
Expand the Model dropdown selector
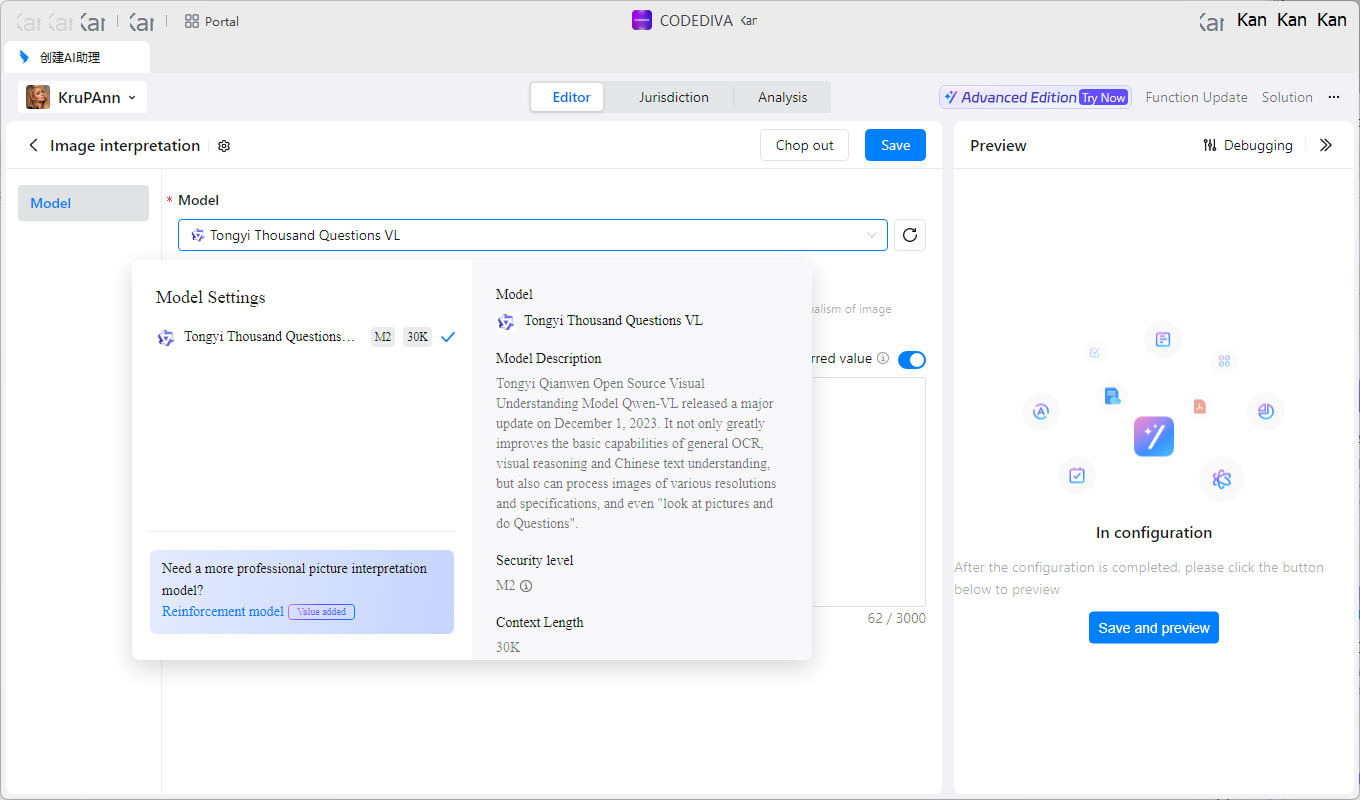point(532,235)
